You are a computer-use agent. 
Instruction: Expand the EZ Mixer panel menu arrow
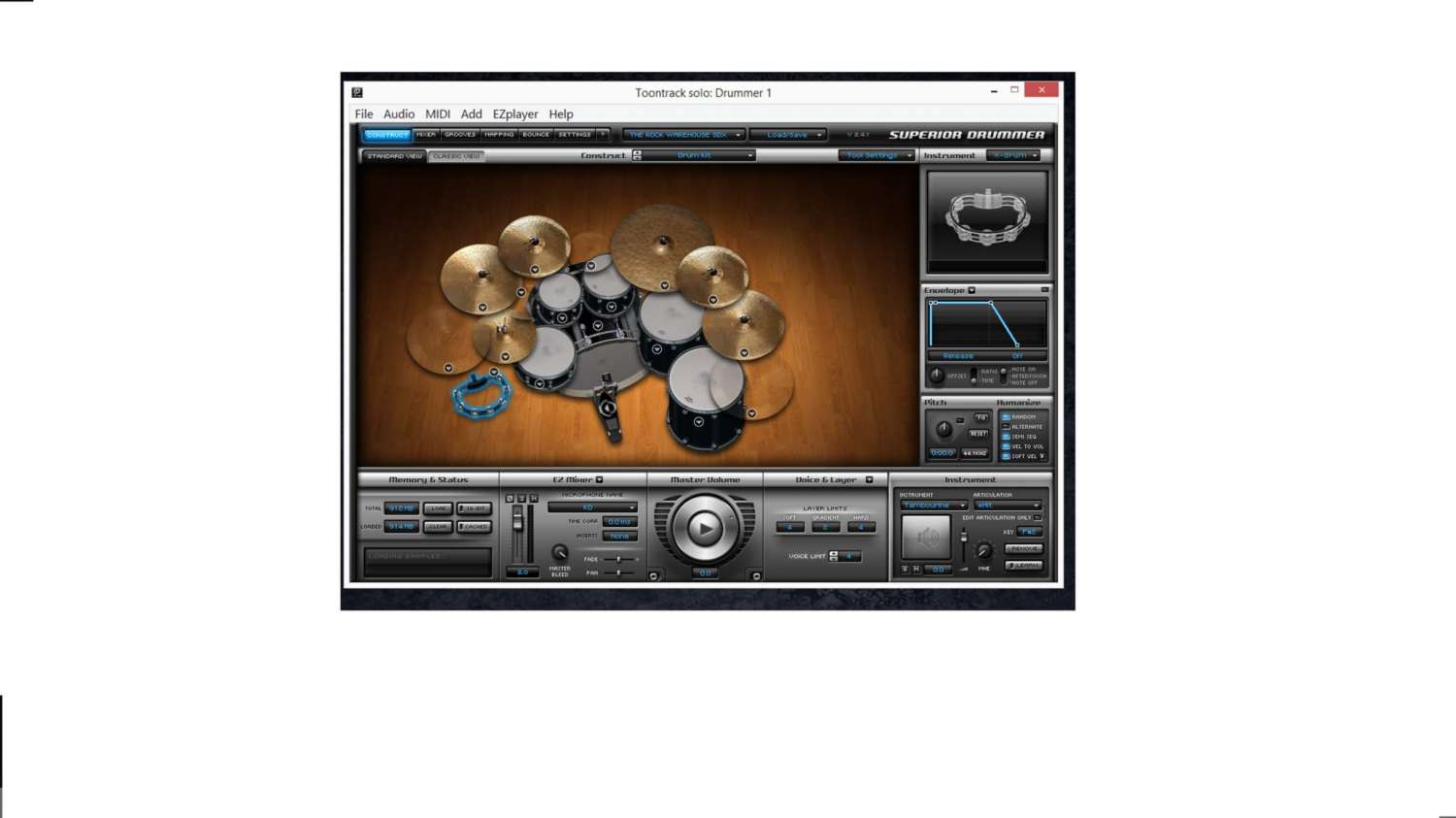pos(599,479)
